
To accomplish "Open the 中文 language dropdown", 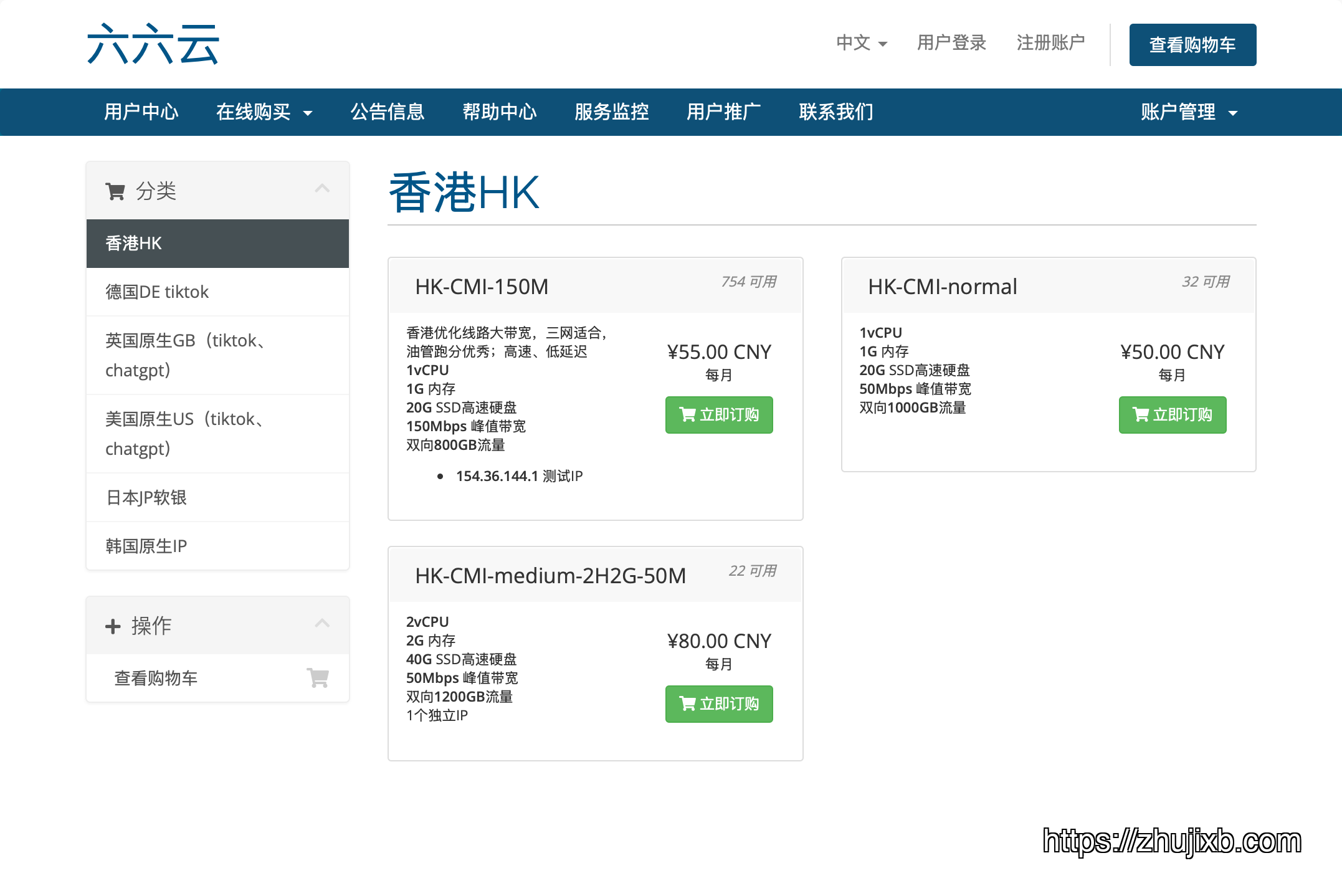I will 862,43.
